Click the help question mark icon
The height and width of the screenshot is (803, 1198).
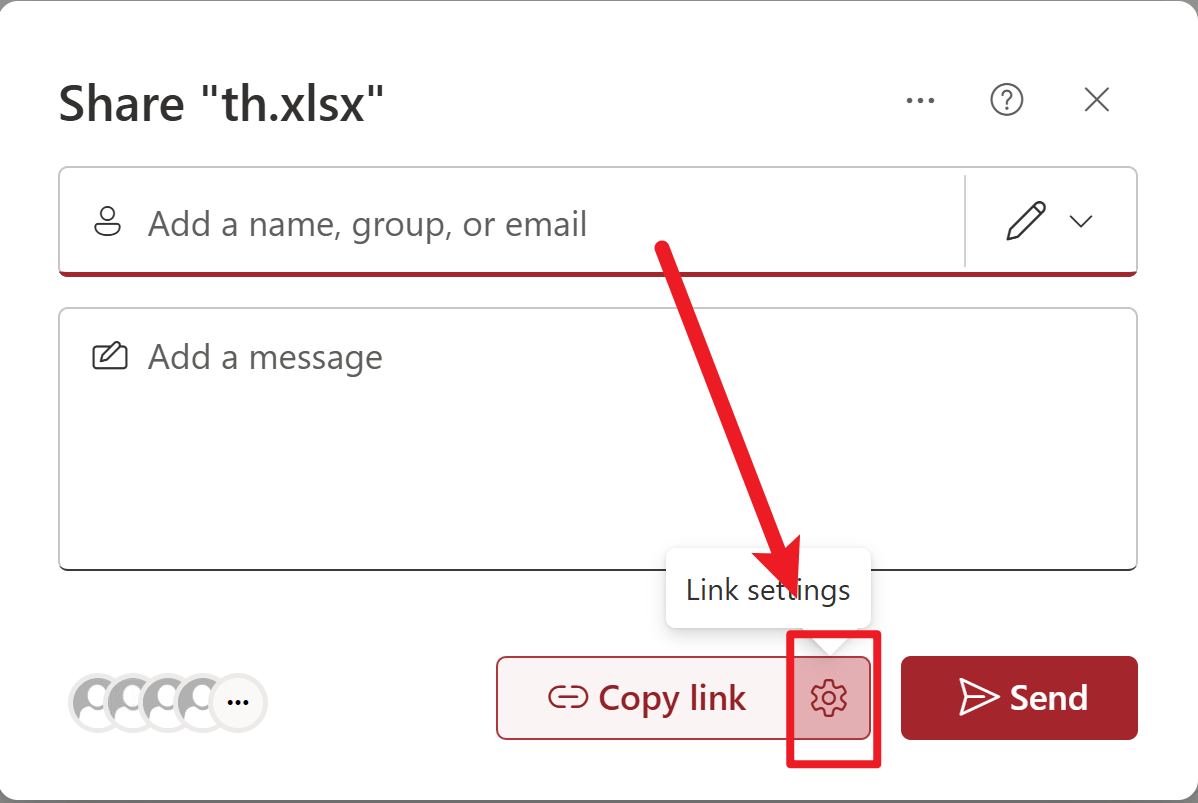coord(1006,100)
